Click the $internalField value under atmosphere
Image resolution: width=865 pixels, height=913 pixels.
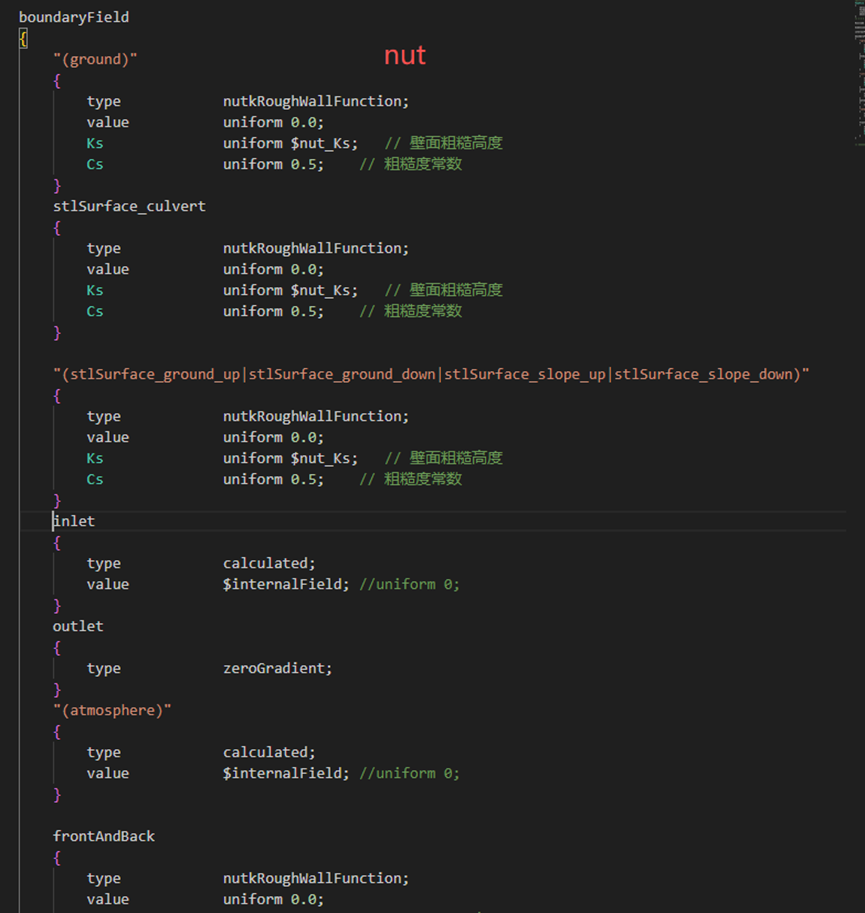tap(283, 772)
